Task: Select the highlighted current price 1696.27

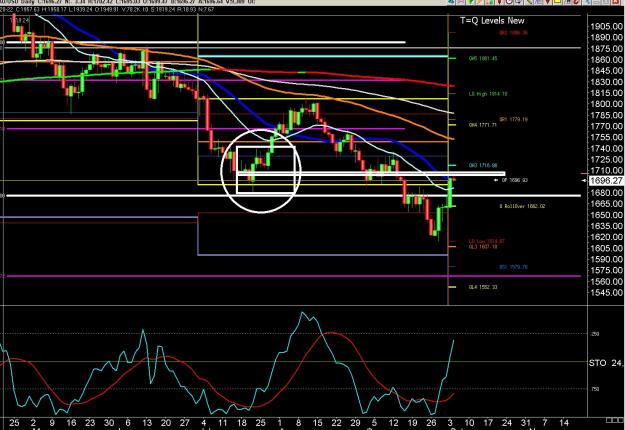Action: [605, 181]
